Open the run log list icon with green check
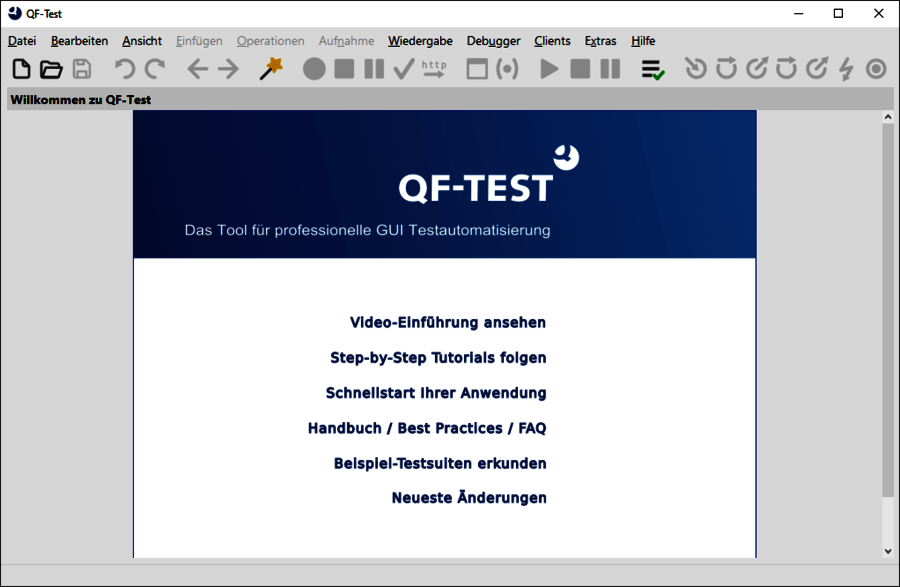 [x=653, y=69]
